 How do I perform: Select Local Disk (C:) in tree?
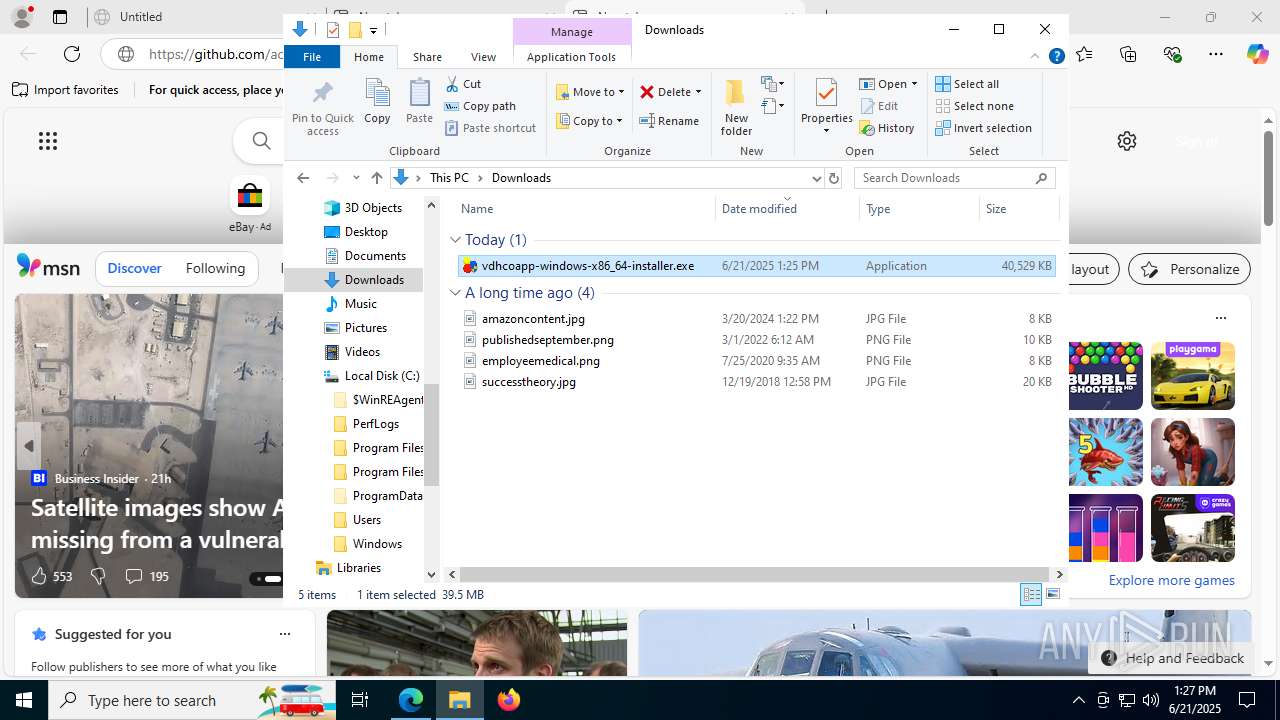click(370, 376)
